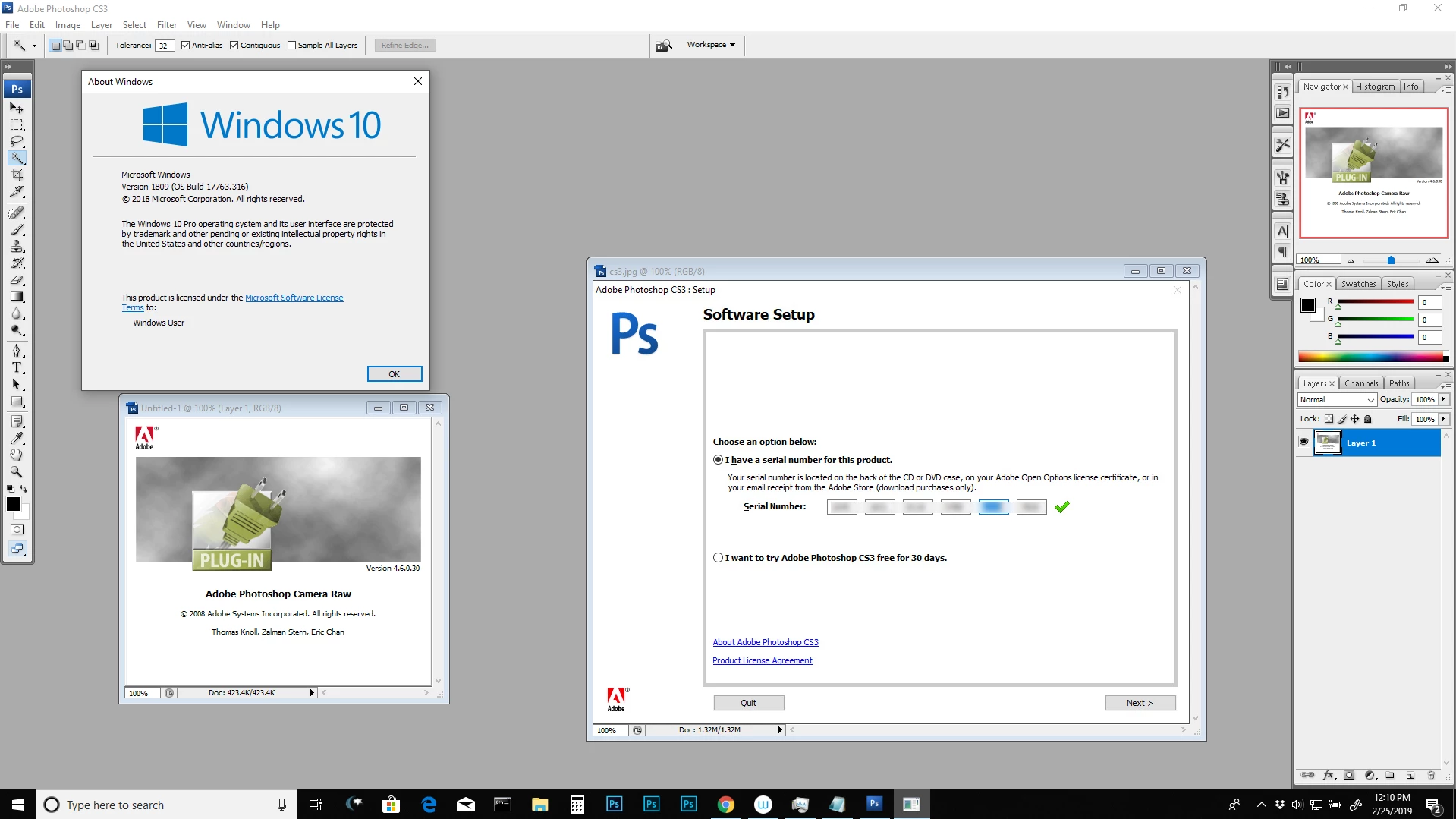Select the Dodge tool
Image resolution: width=1456 pixels, height=819 pixels.
point(17,330)
